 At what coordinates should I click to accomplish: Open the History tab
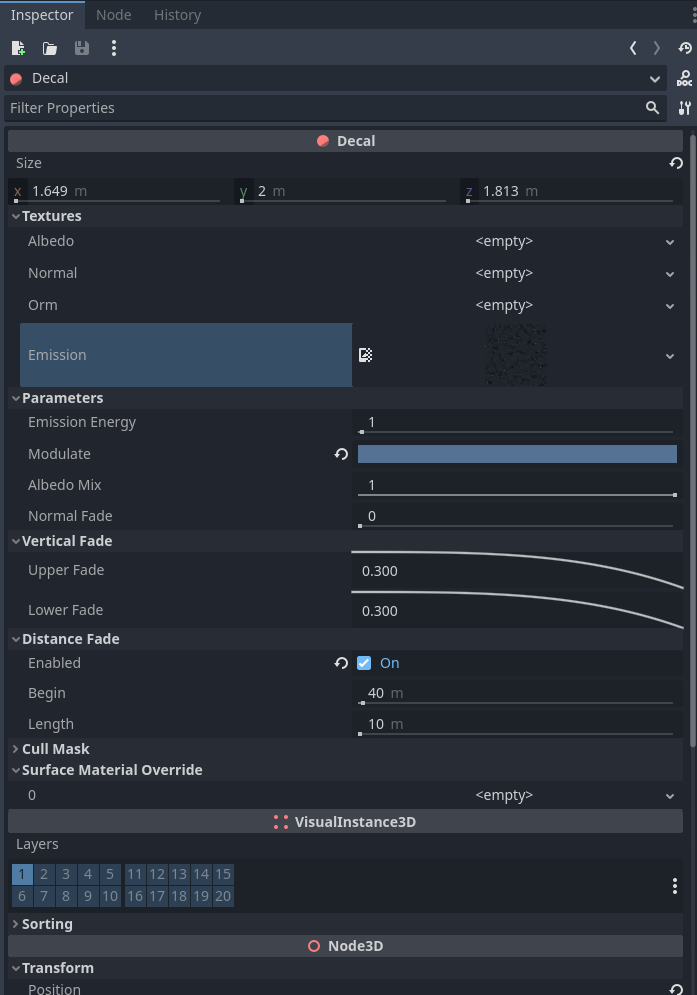177,14
